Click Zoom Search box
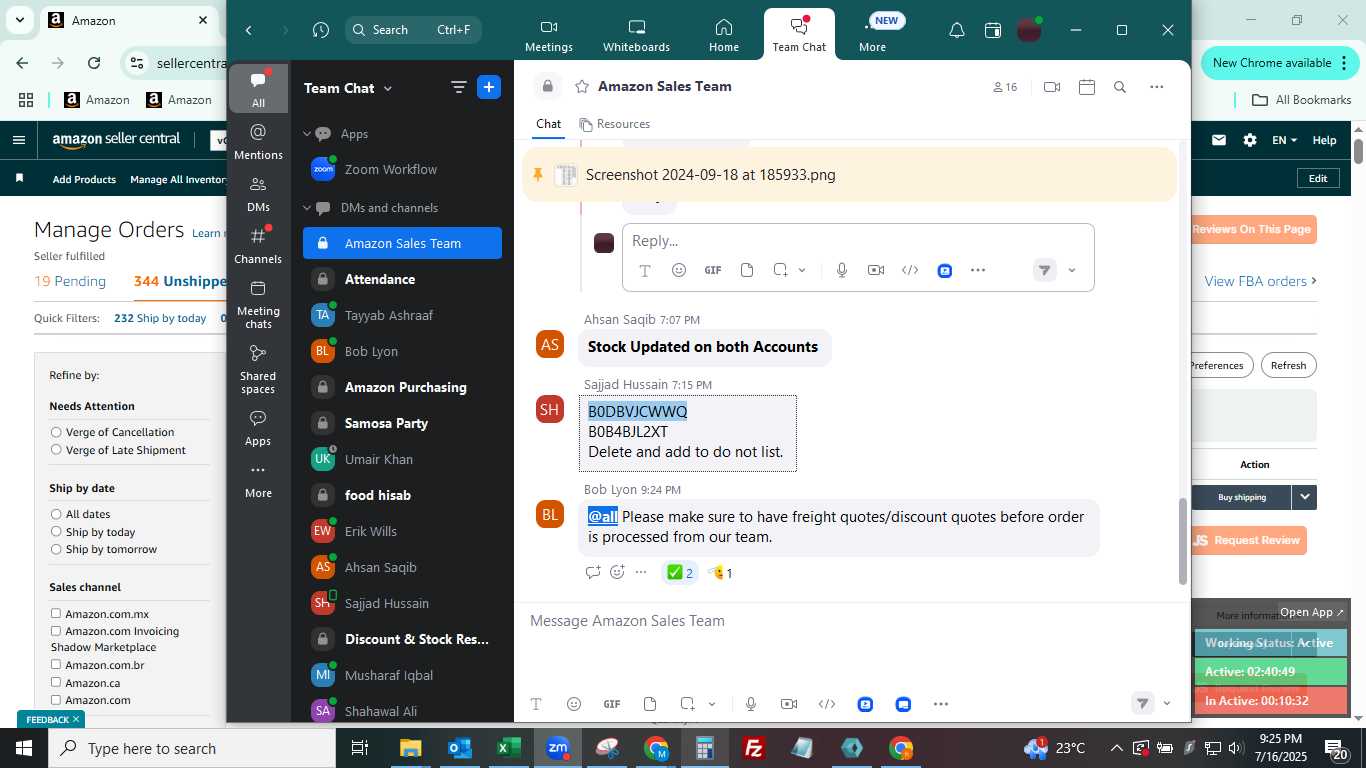 [x=413, y=30]
